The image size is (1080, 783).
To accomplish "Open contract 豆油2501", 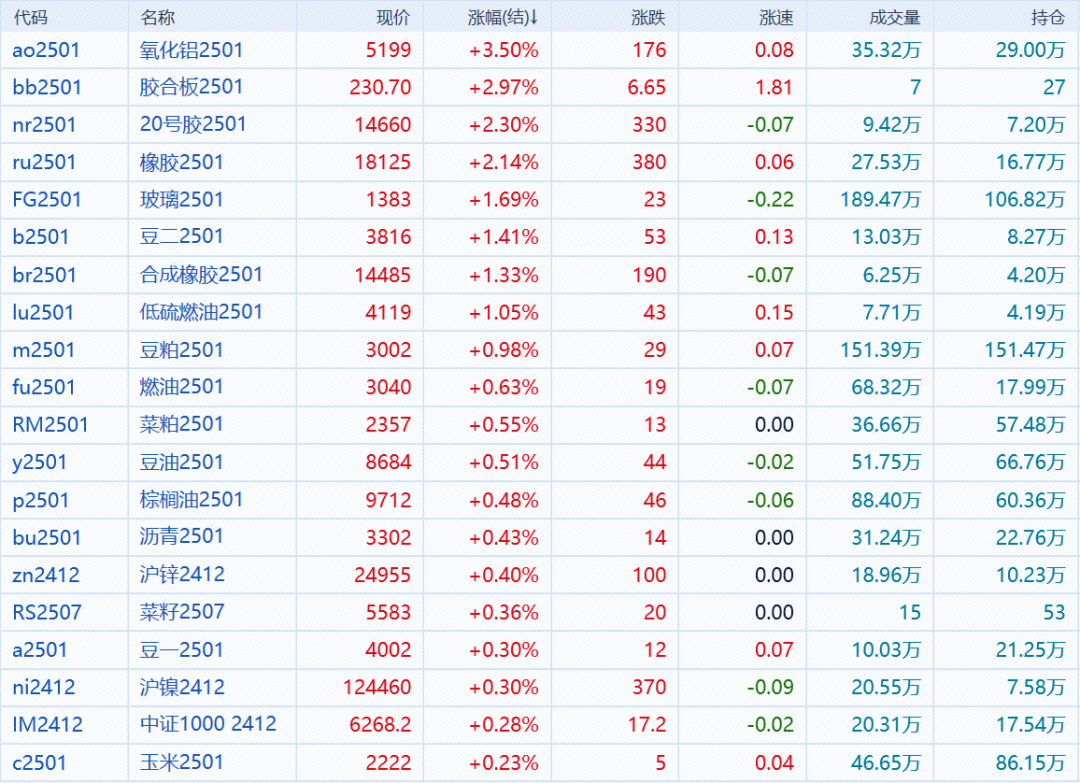I will coord(182,461).
